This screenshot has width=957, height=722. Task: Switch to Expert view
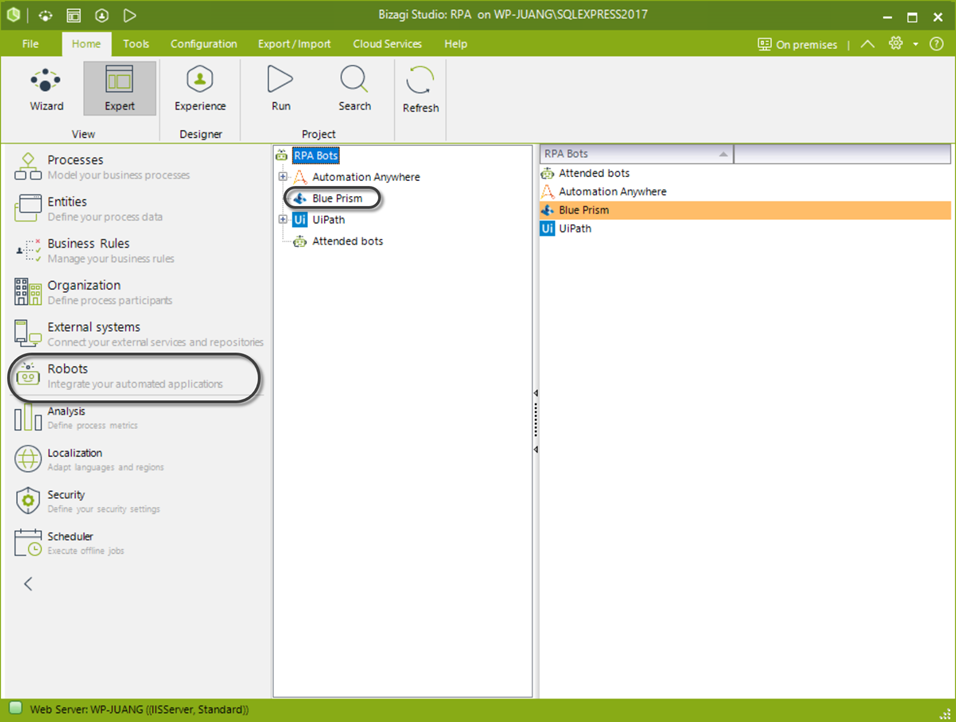pyautogui.click(x=120, y=89)
